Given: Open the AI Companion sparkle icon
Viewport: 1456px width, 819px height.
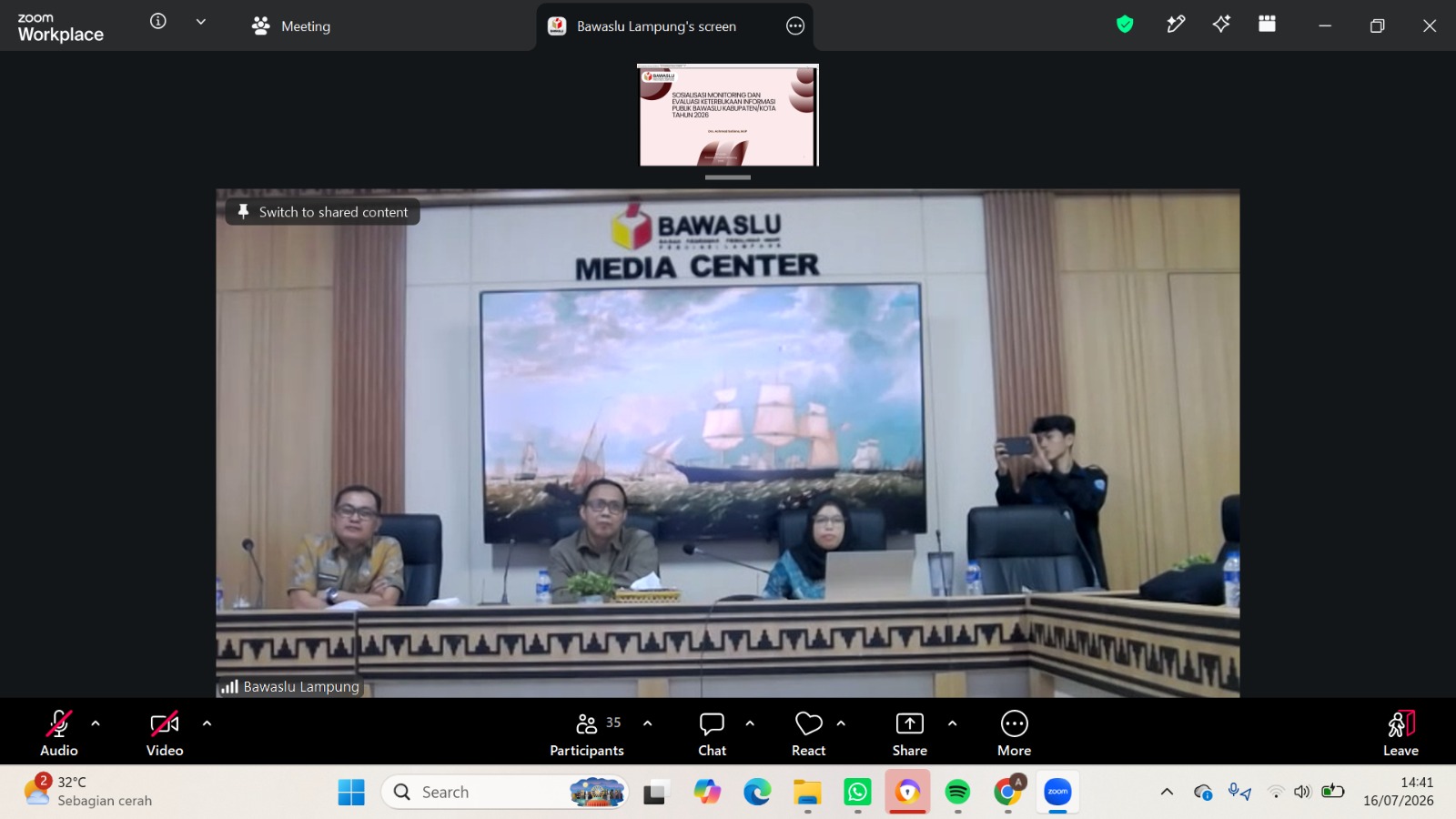Looking at the screenshot, I should coord(1221,25).
